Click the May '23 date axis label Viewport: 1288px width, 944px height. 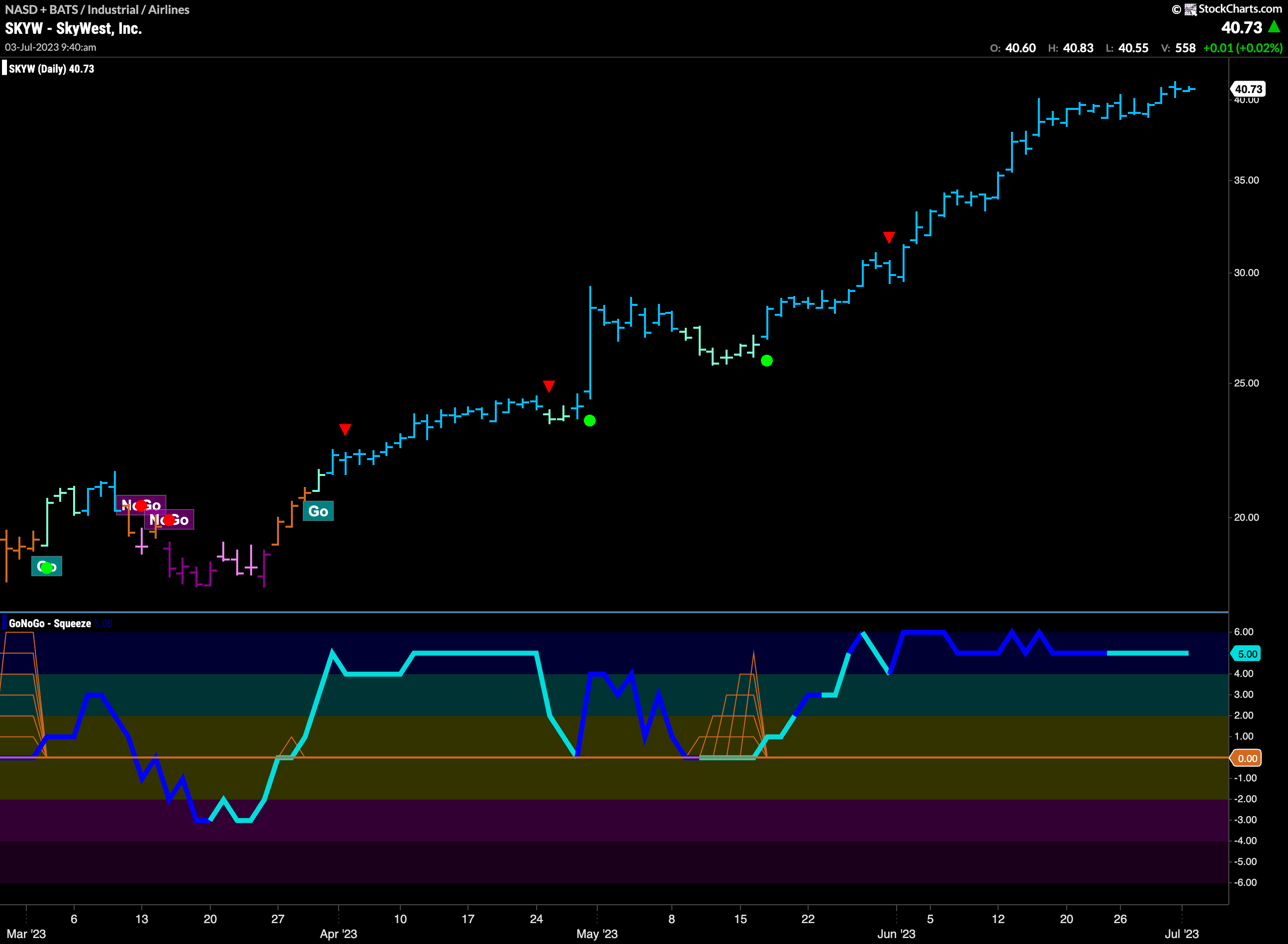597,934
